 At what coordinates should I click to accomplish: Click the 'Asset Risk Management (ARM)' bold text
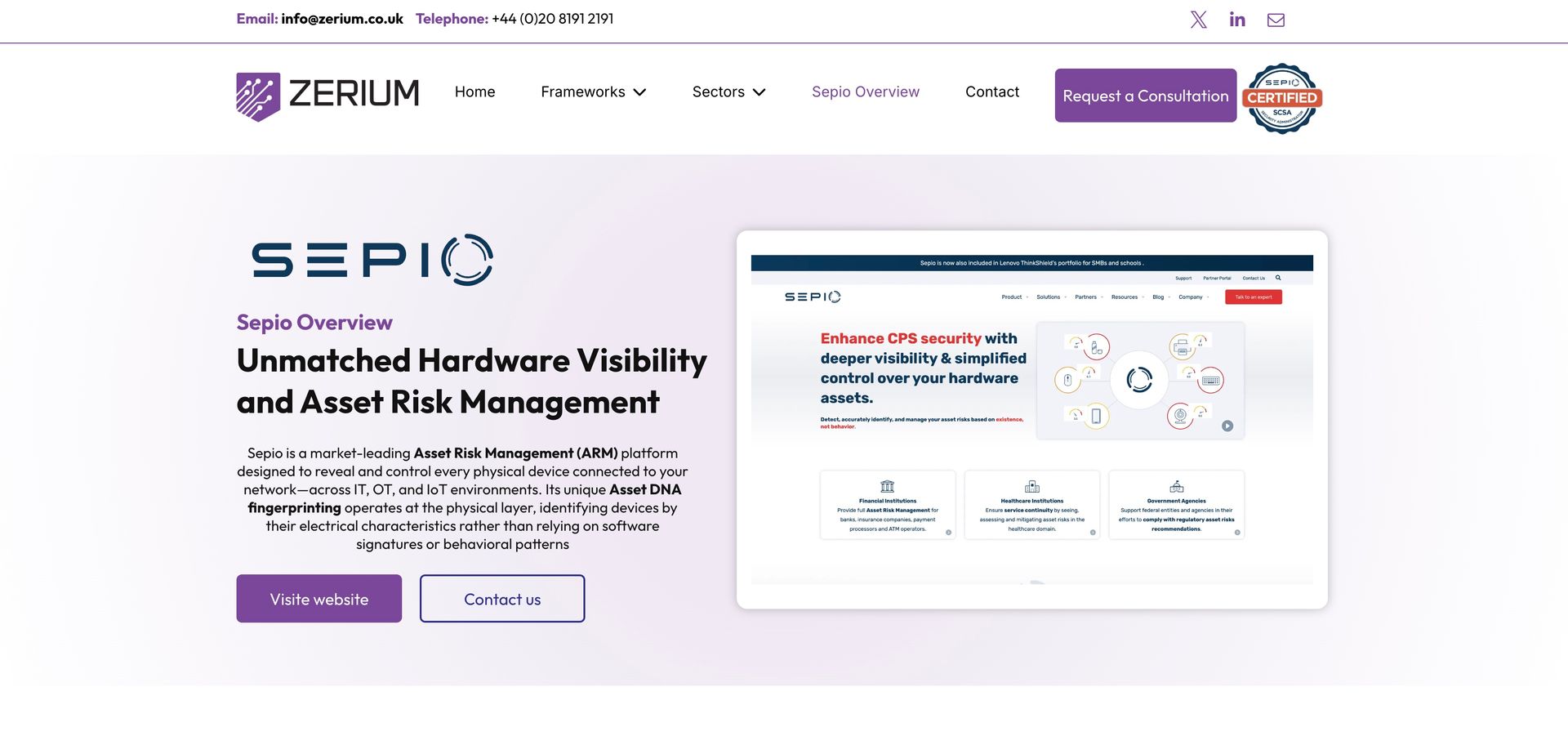[516, 453]
